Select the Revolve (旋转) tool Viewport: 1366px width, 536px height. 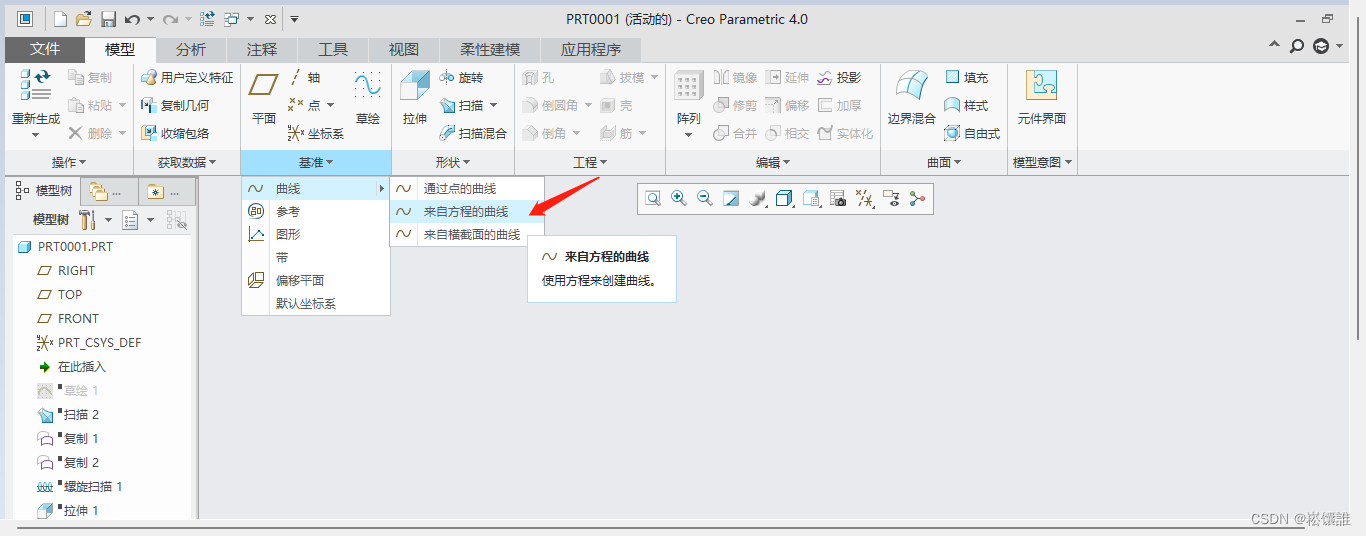tap(460, 78)
